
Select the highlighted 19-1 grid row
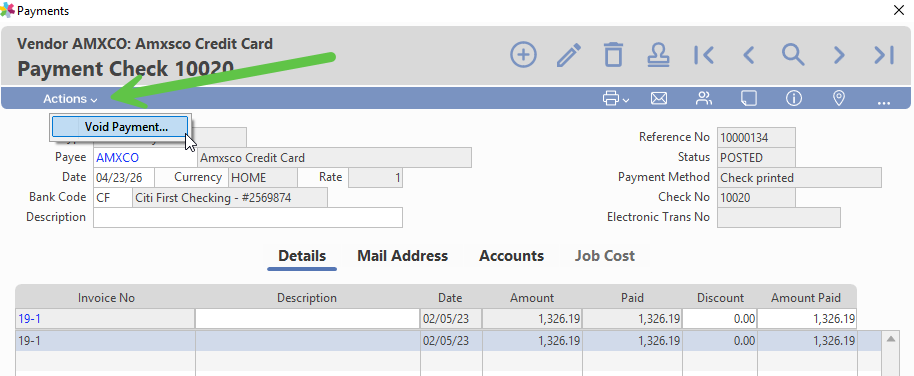point(448,340)
